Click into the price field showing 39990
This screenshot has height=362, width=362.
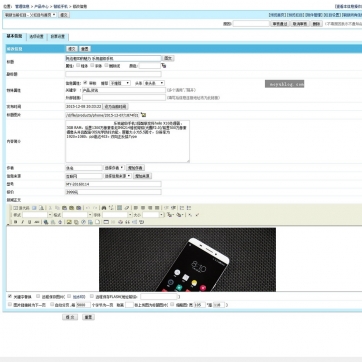pos(113,192)
